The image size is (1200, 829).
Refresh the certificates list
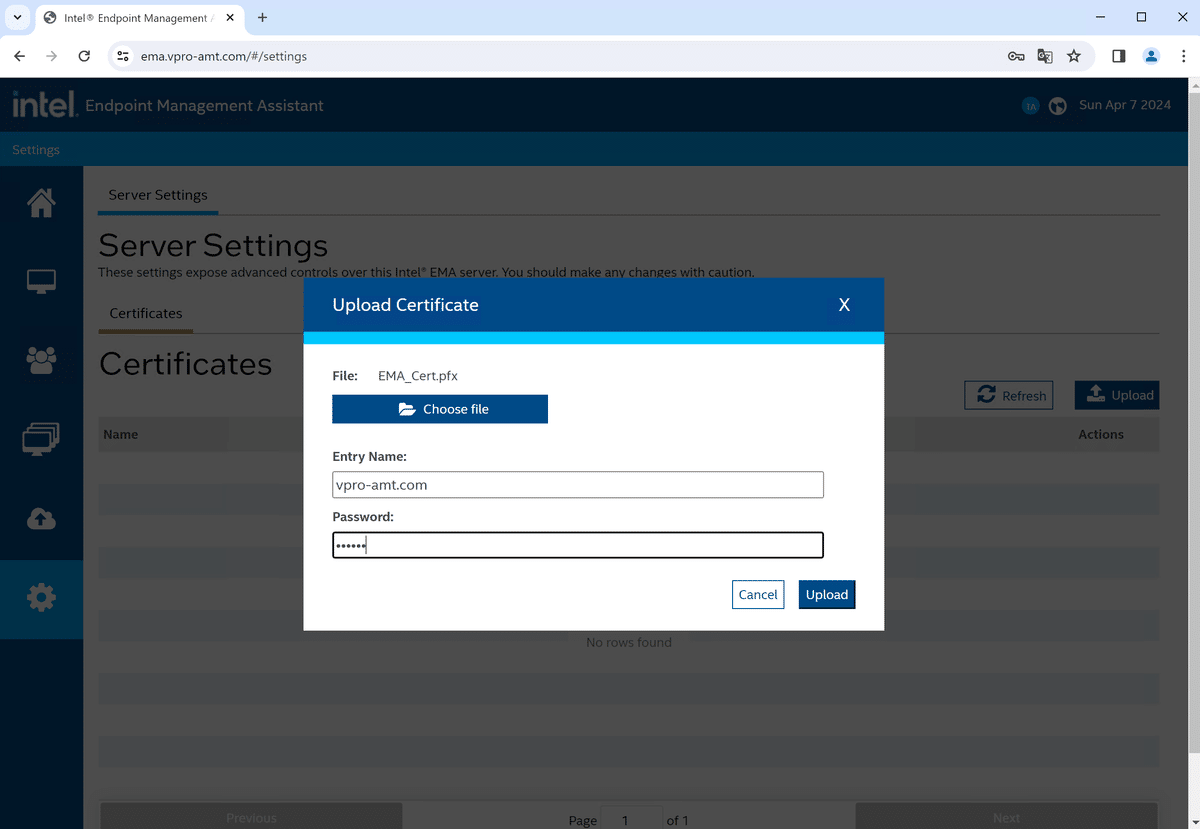click(1011, 395)
